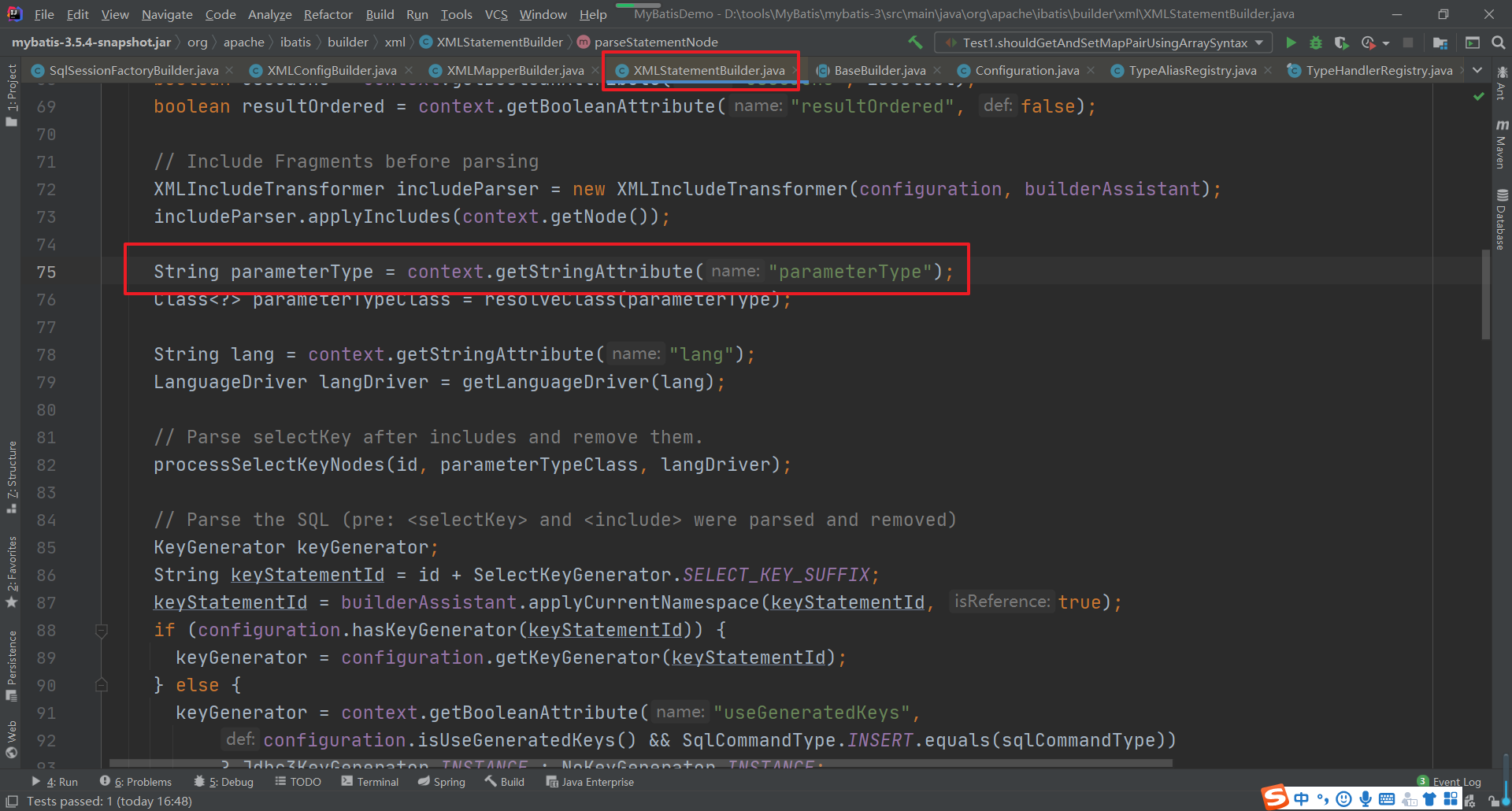
Task: Close the BaseBuilder.java tab
Action: coord(937,70)
